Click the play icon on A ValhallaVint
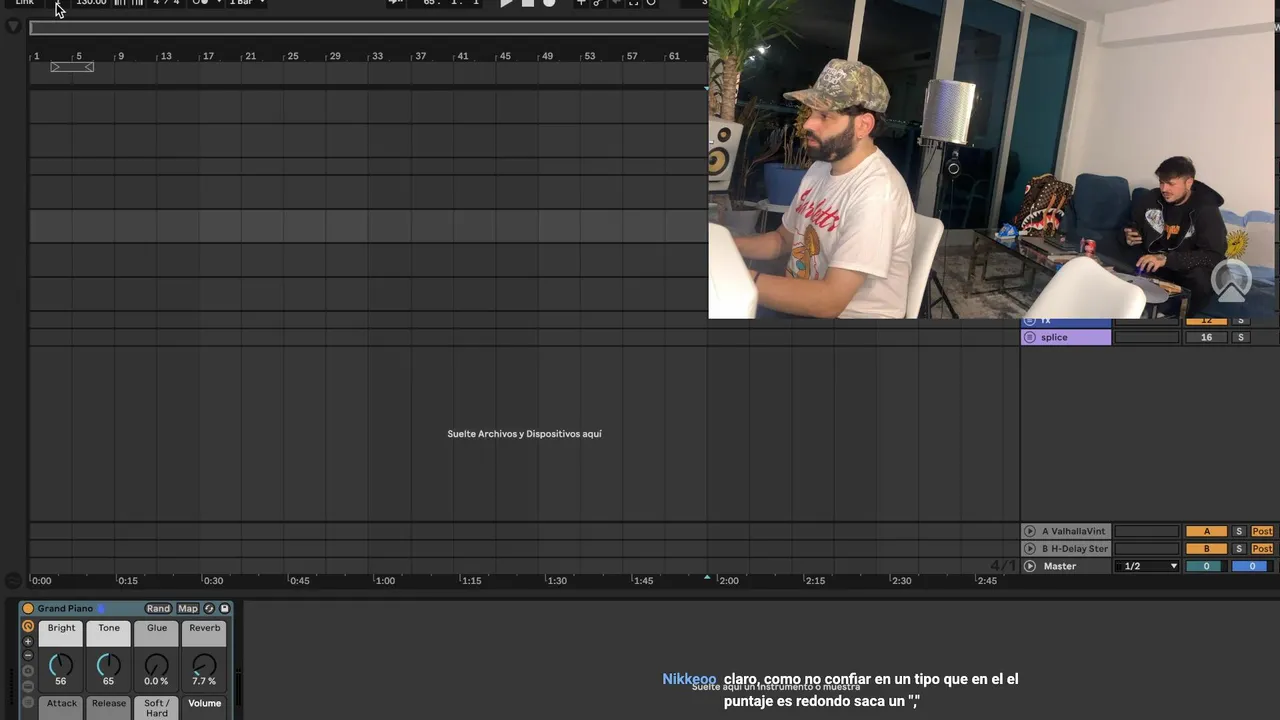Screen dimensions: 1280x720 pos(1030,531)
